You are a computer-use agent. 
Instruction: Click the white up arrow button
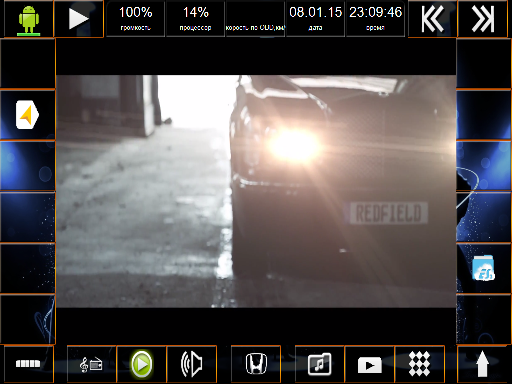tap(482, 365)
